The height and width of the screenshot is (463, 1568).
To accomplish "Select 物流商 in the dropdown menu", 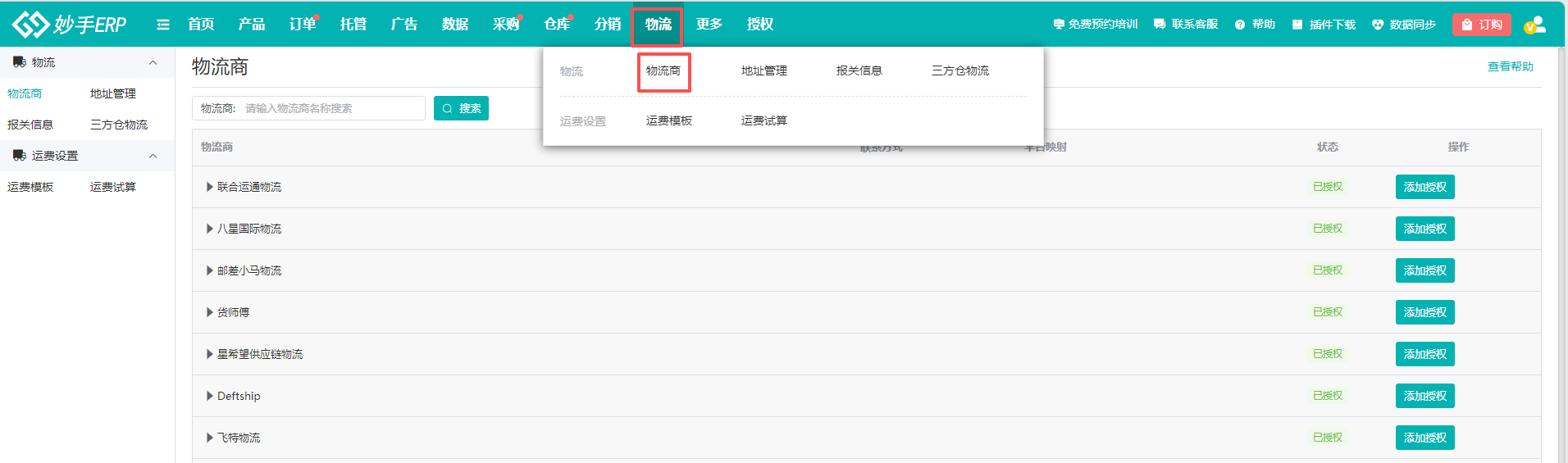I will (x=663, y=70).
